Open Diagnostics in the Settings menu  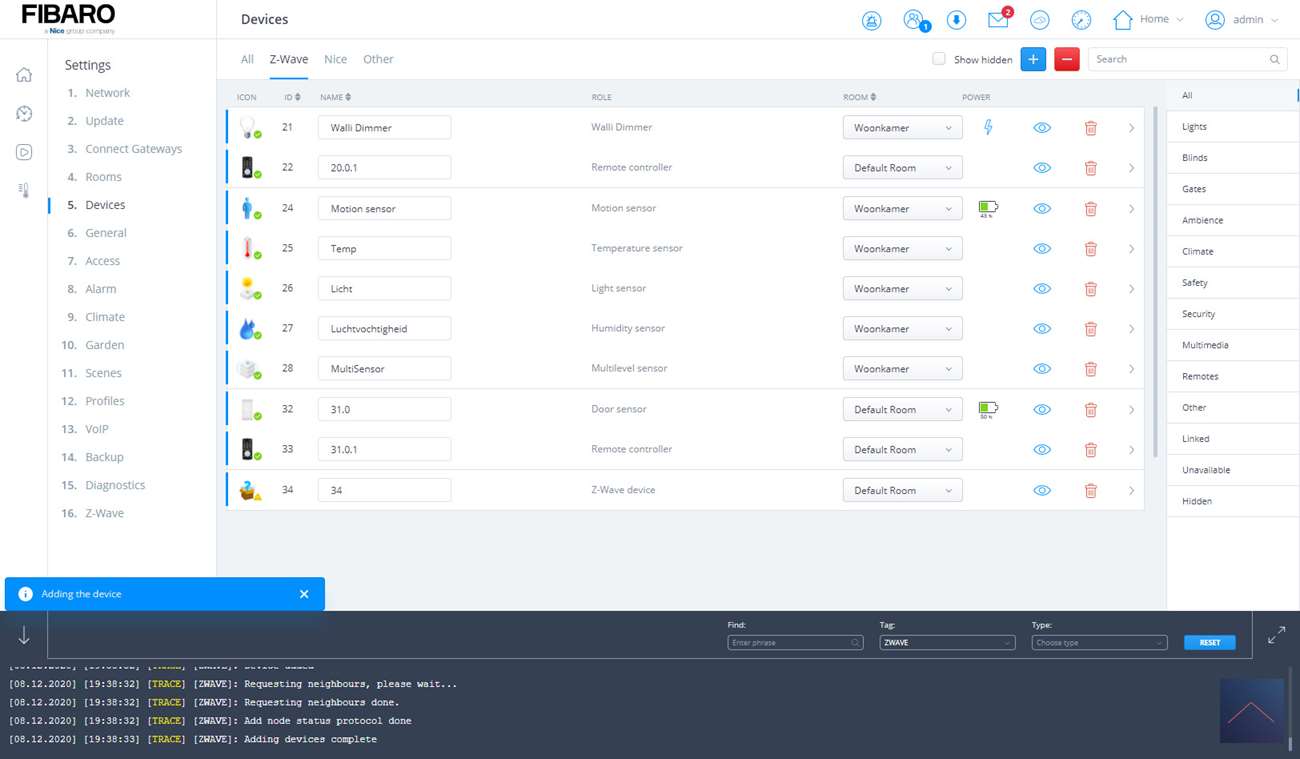(115, 485)
